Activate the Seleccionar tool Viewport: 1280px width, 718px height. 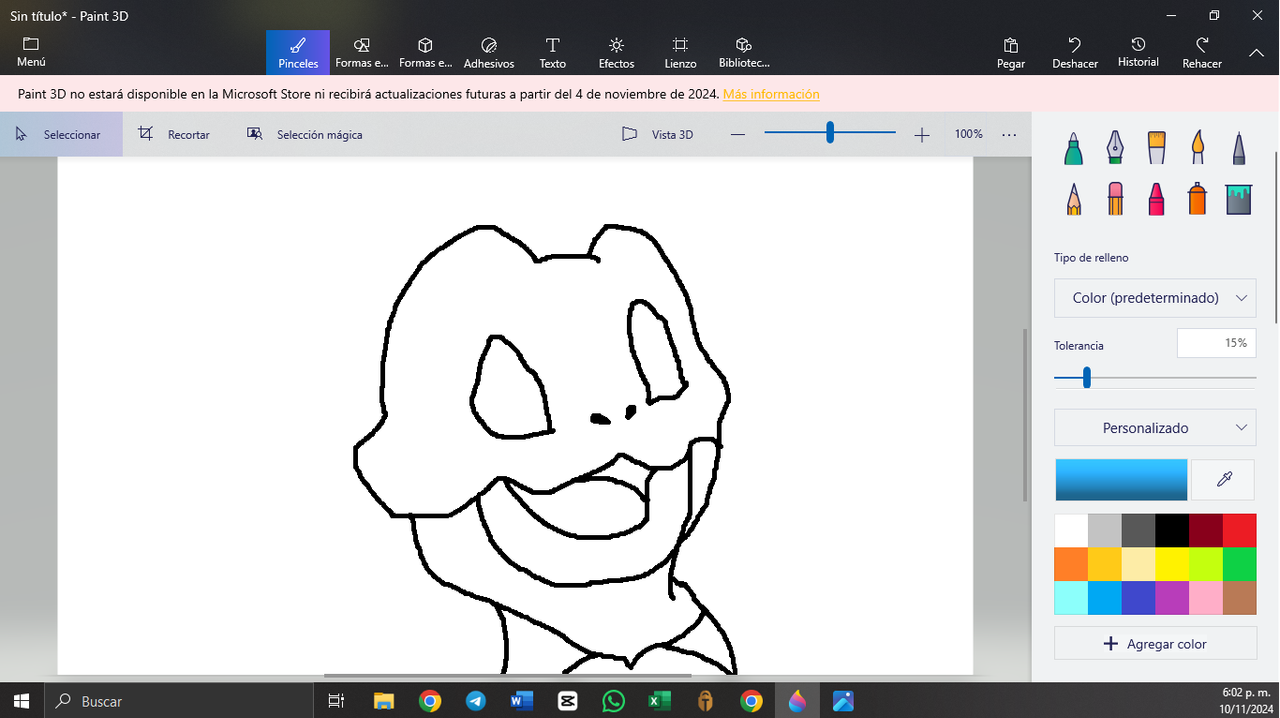61,134
